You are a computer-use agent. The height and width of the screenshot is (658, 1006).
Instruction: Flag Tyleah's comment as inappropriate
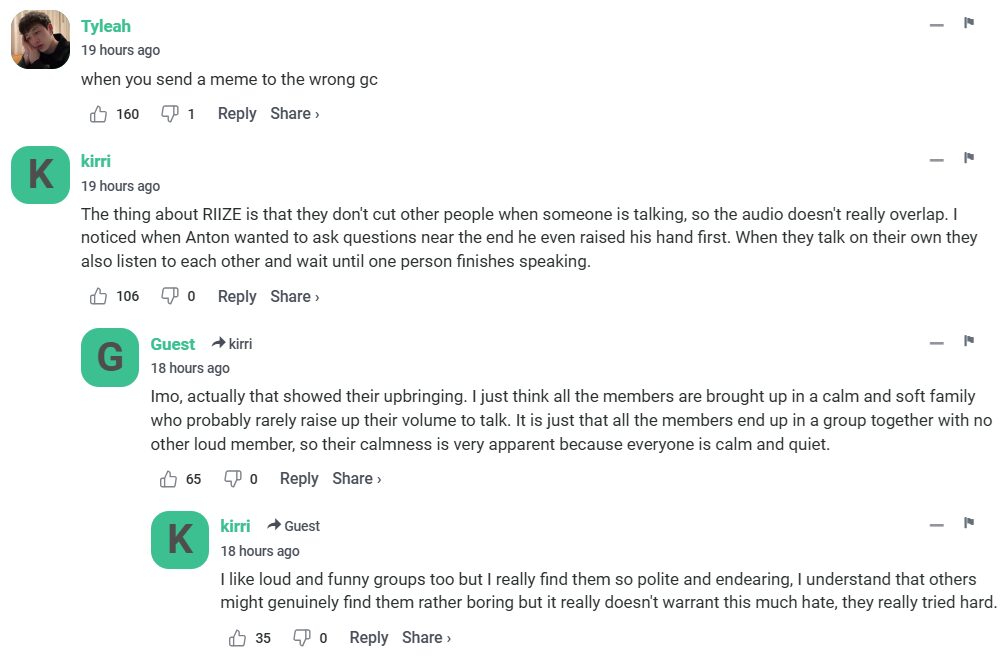coord(969,23)
